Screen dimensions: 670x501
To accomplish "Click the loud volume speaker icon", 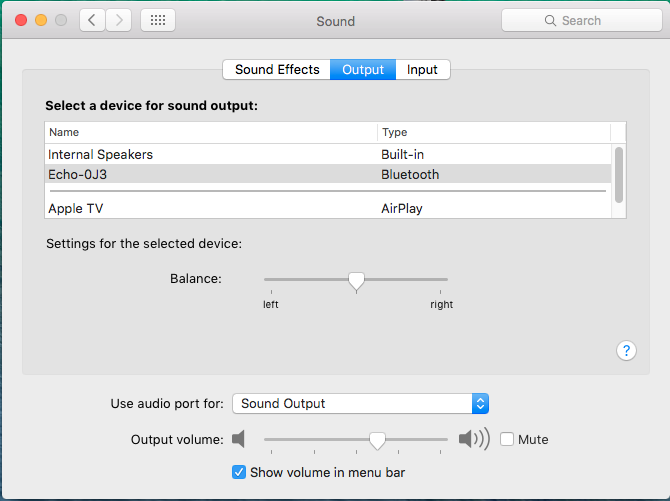I will click(474, 439).
